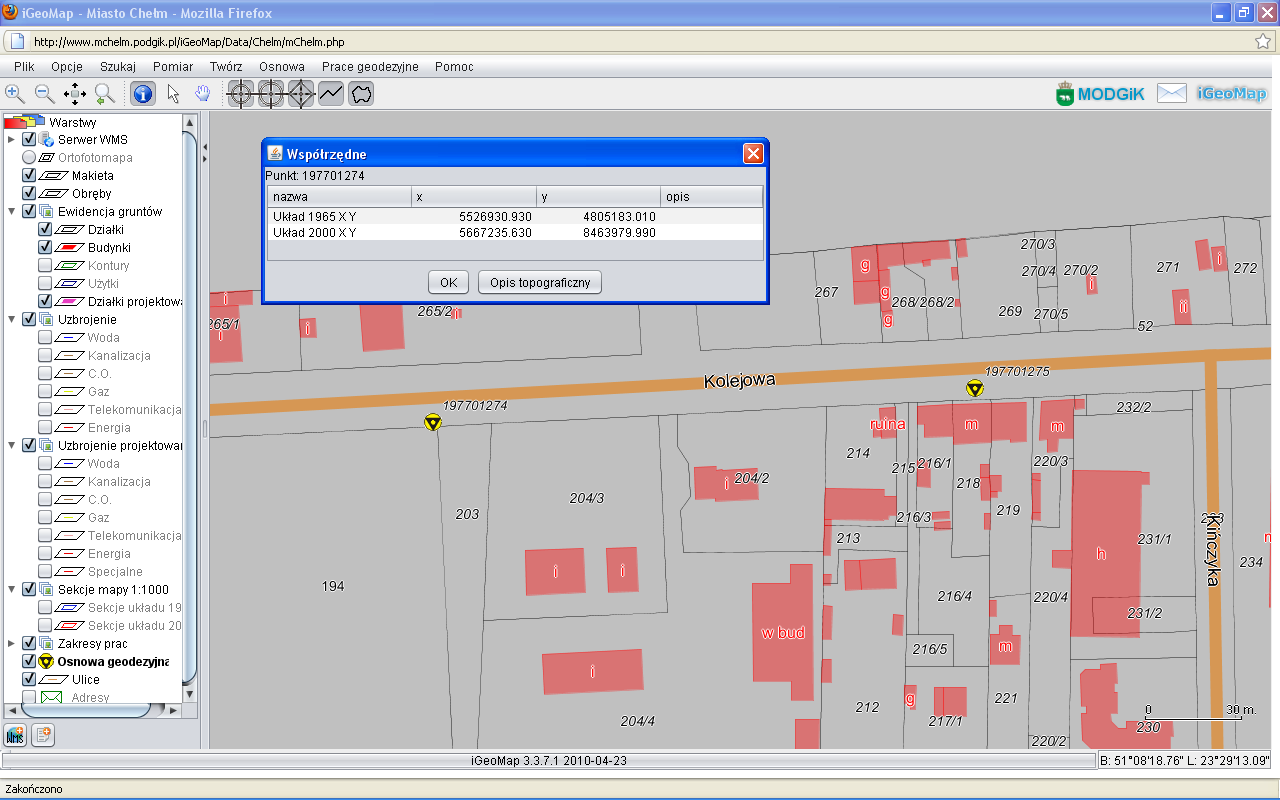Click the iGeoMap logo
Screen dimensions: 1280x800
1231,93
